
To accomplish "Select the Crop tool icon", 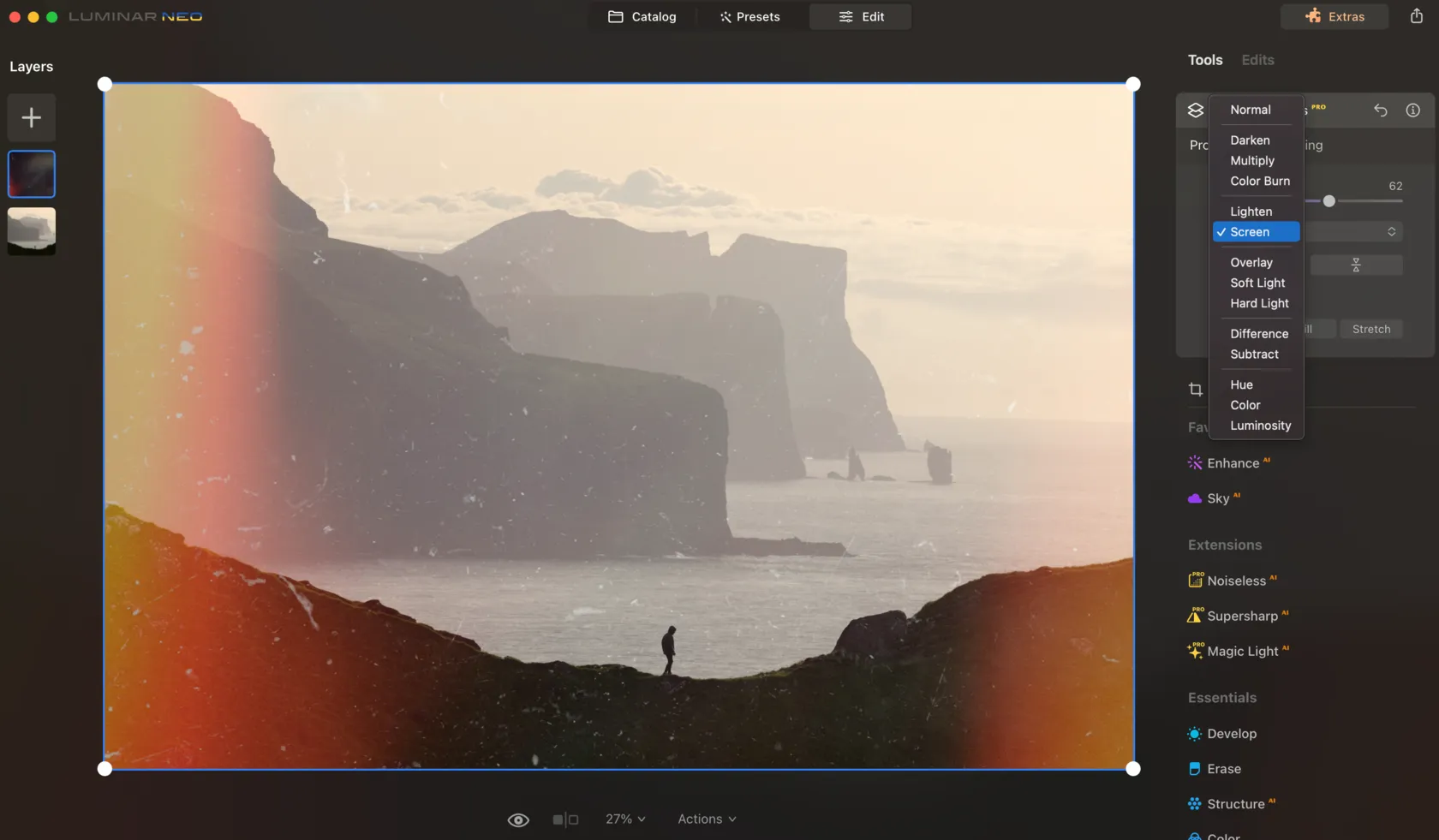I will tap(1196, 390).
